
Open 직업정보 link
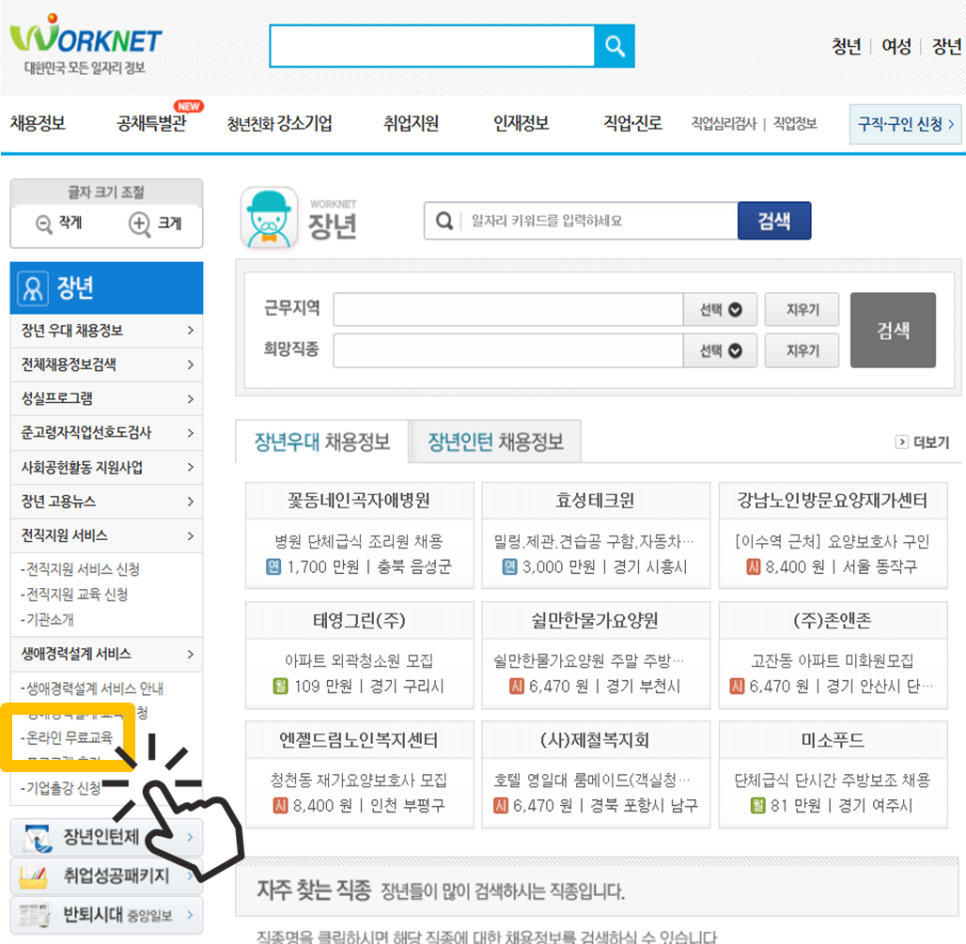click(x=795, y=124)
